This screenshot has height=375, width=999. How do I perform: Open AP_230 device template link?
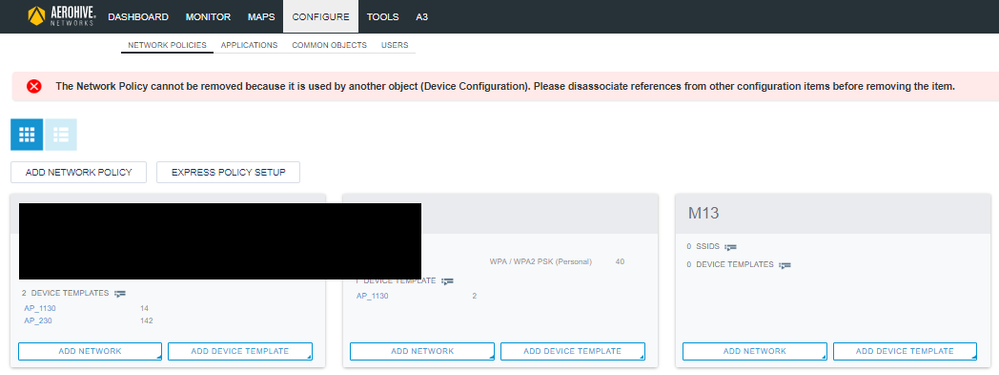tap(38, 321)
